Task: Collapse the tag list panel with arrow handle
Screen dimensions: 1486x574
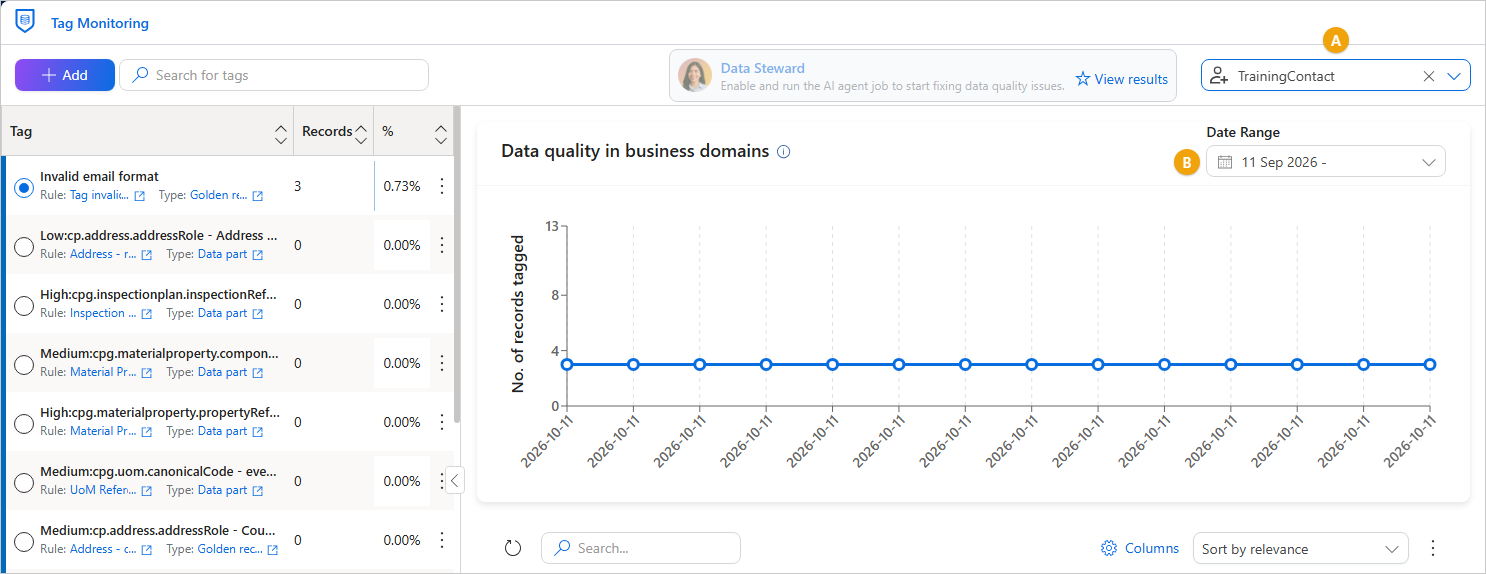Action: pyautogui.click(x=455, y=481)
